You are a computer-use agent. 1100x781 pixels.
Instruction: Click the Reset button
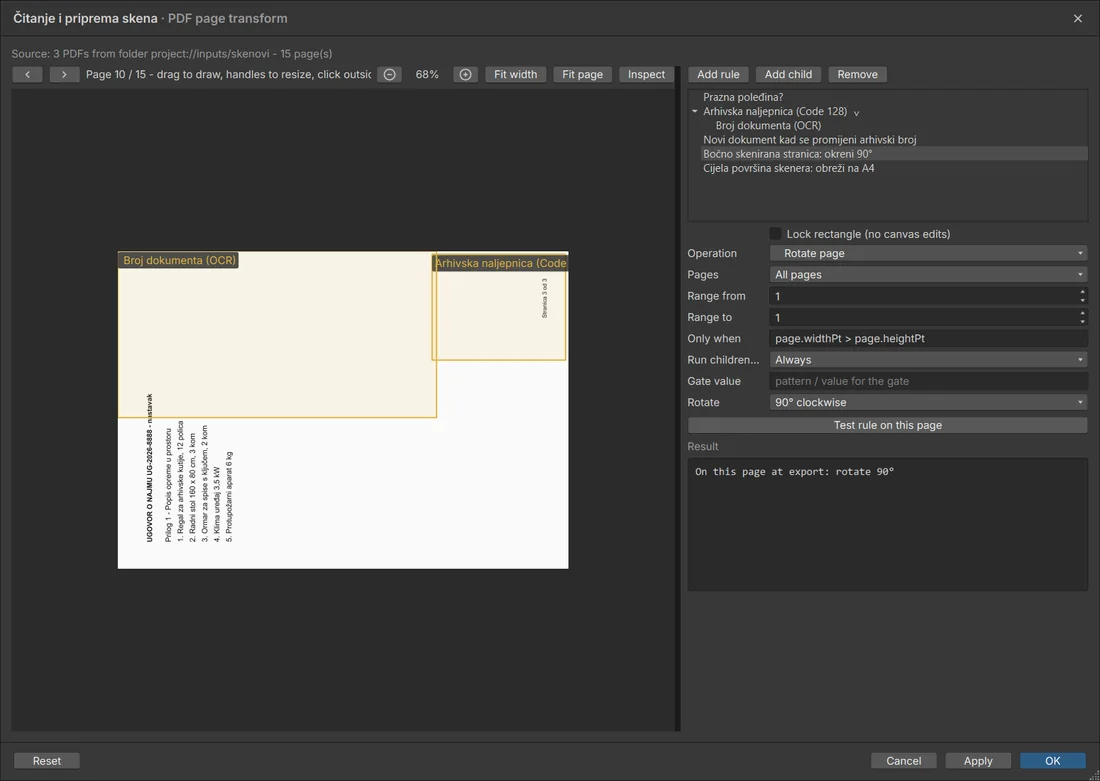47,761
